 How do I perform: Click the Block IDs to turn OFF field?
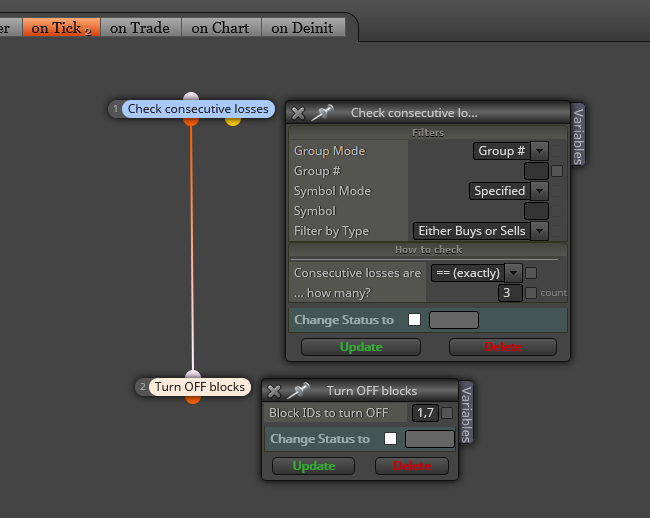coord(425,413)
